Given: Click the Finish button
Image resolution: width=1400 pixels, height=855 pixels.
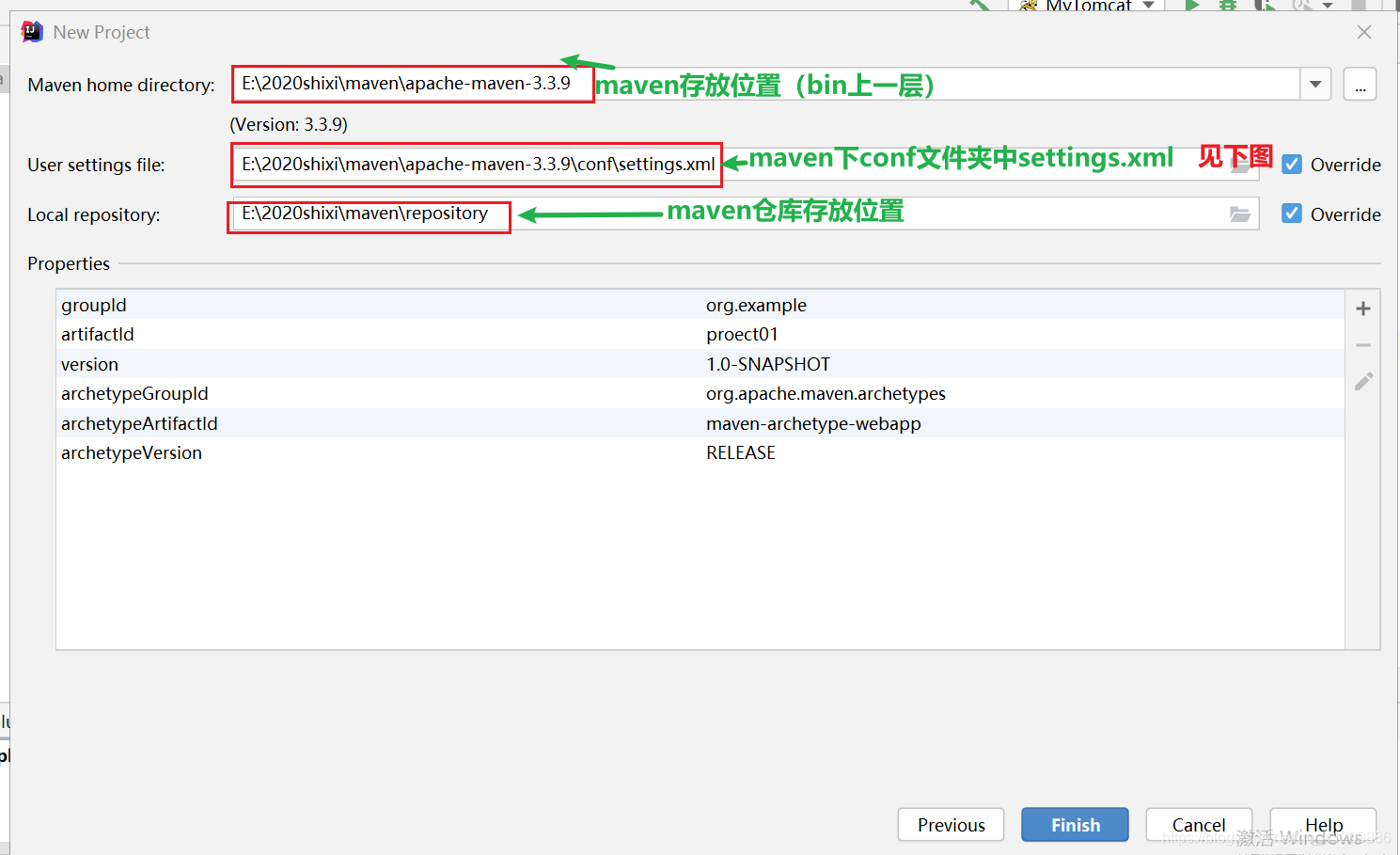Looking at the screenshot, I should (1075, 825).
